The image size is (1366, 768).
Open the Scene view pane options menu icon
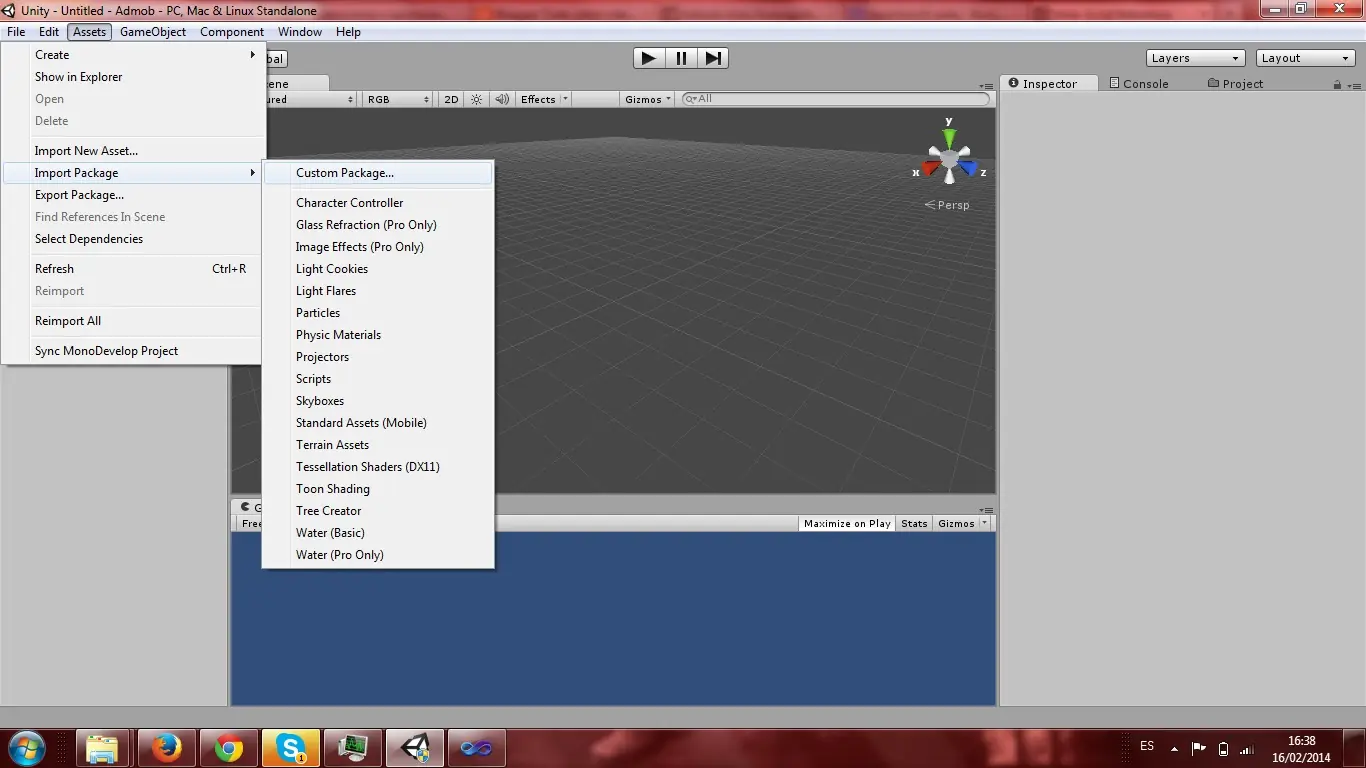[986, 86]
